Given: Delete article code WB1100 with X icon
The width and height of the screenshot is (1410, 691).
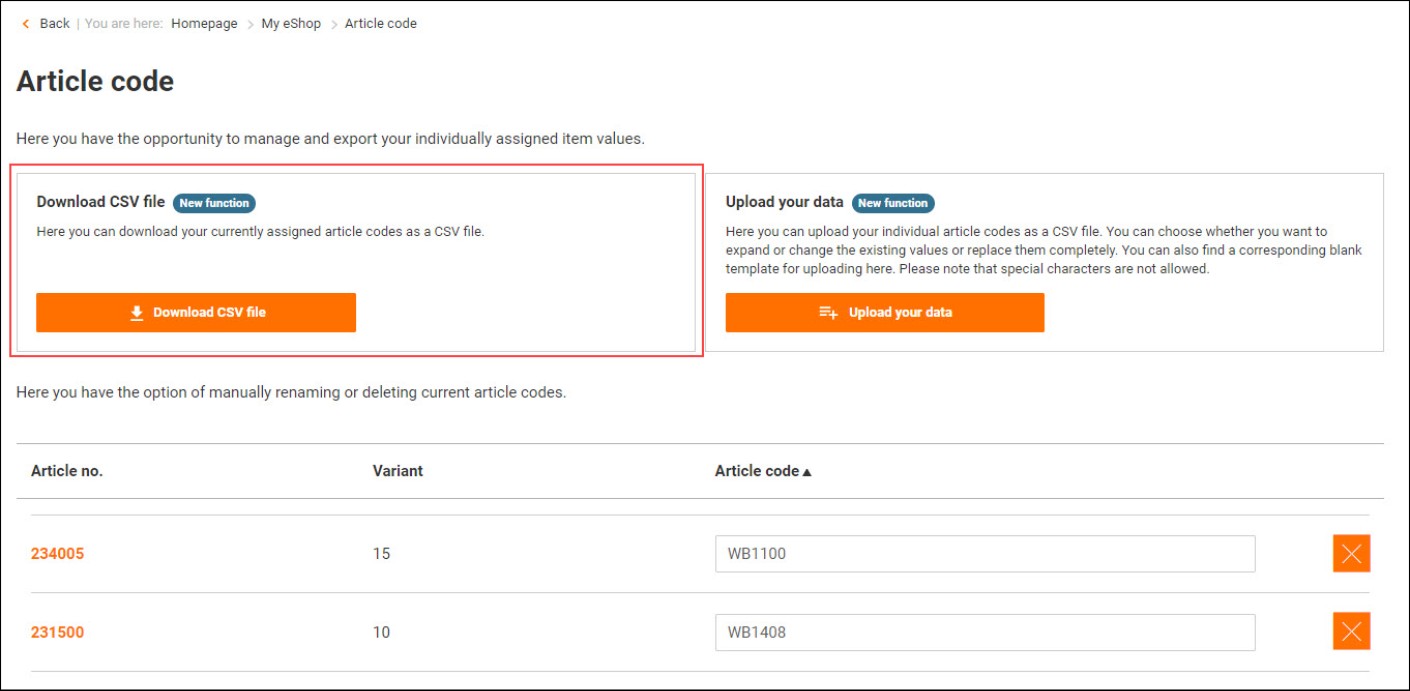Looking at the screenshot, I should [x=1351, y=553].
